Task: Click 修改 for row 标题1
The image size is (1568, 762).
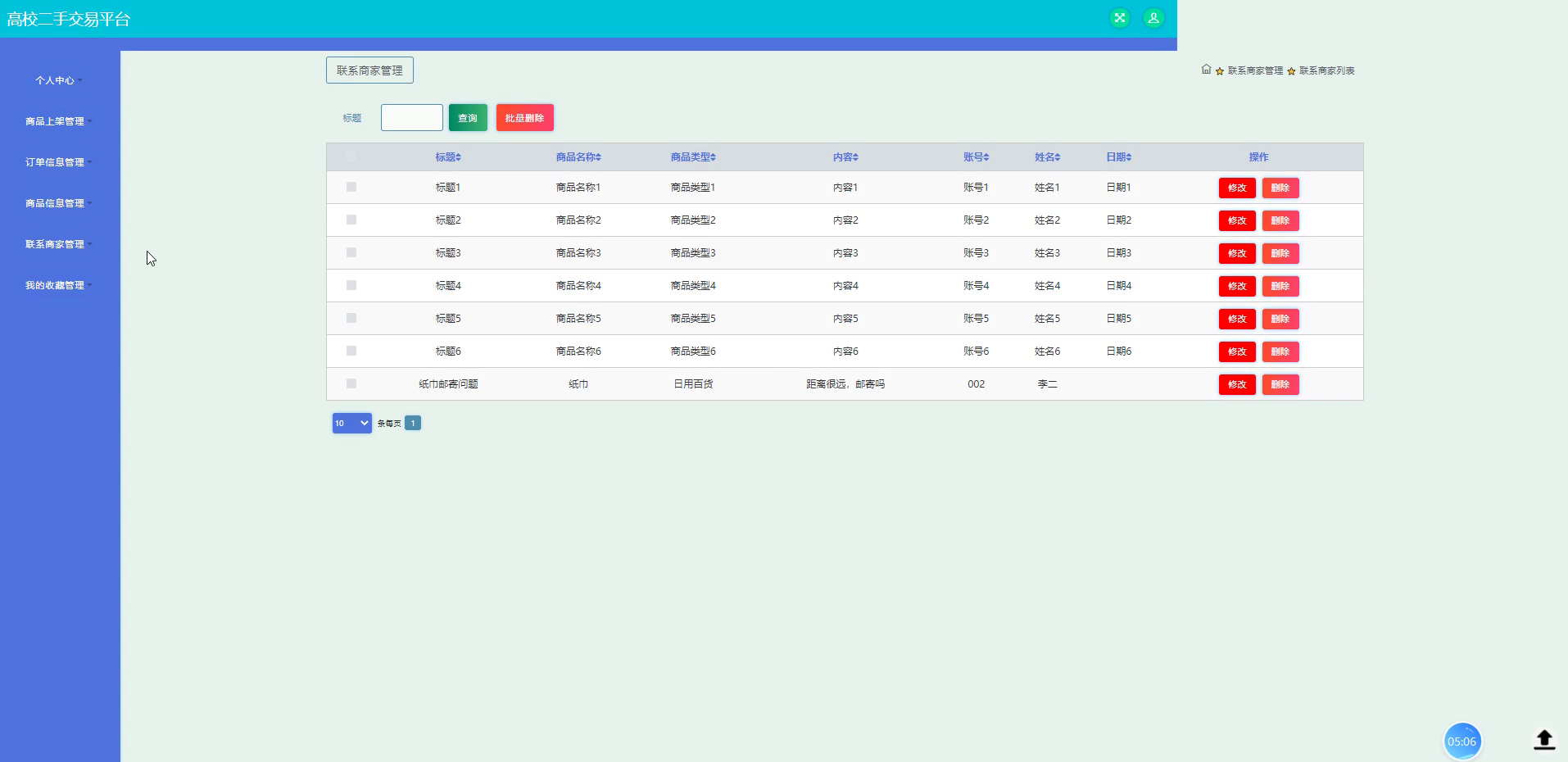Action: point(1237,188)
